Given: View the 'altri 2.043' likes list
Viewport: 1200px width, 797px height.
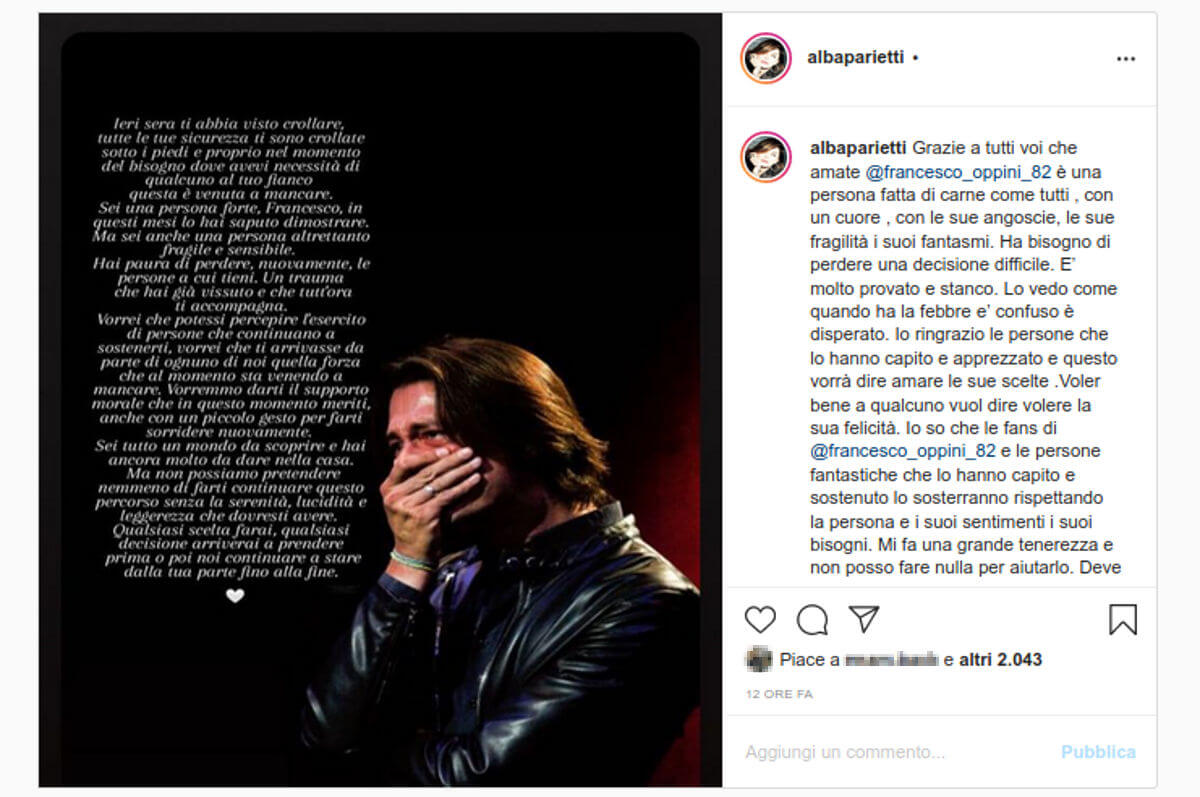Looking at the screenshot, I should click(x=1000, y=660).
